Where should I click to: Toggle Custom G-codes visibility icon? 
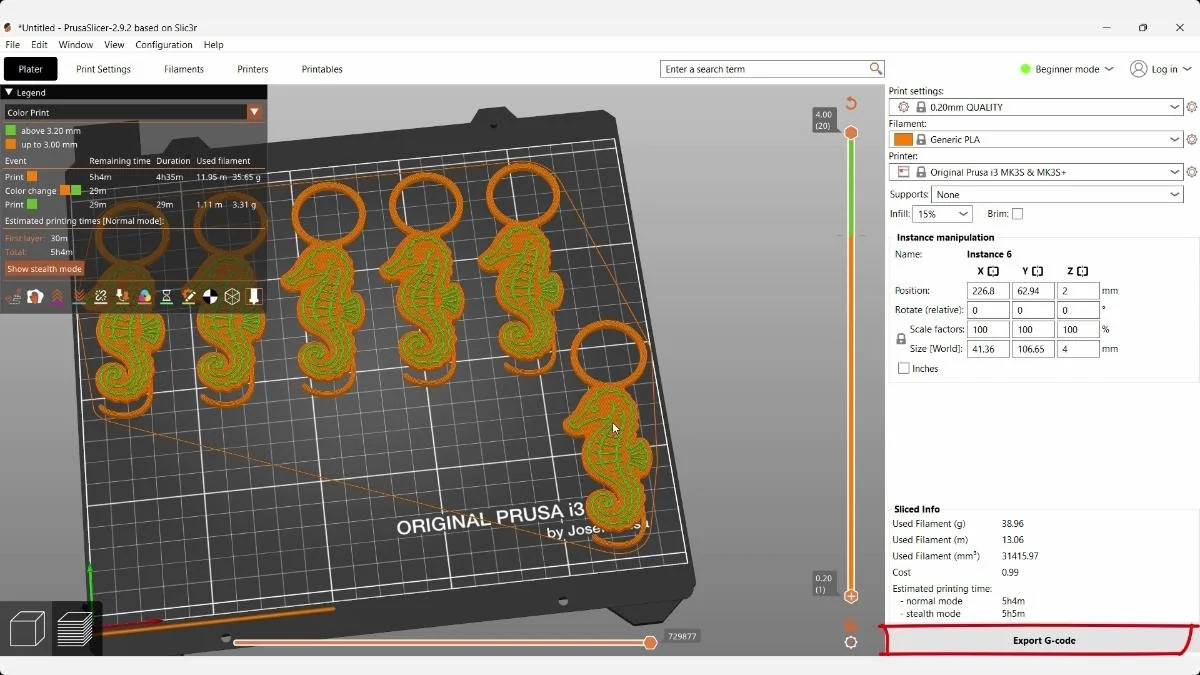click(188, 296)
